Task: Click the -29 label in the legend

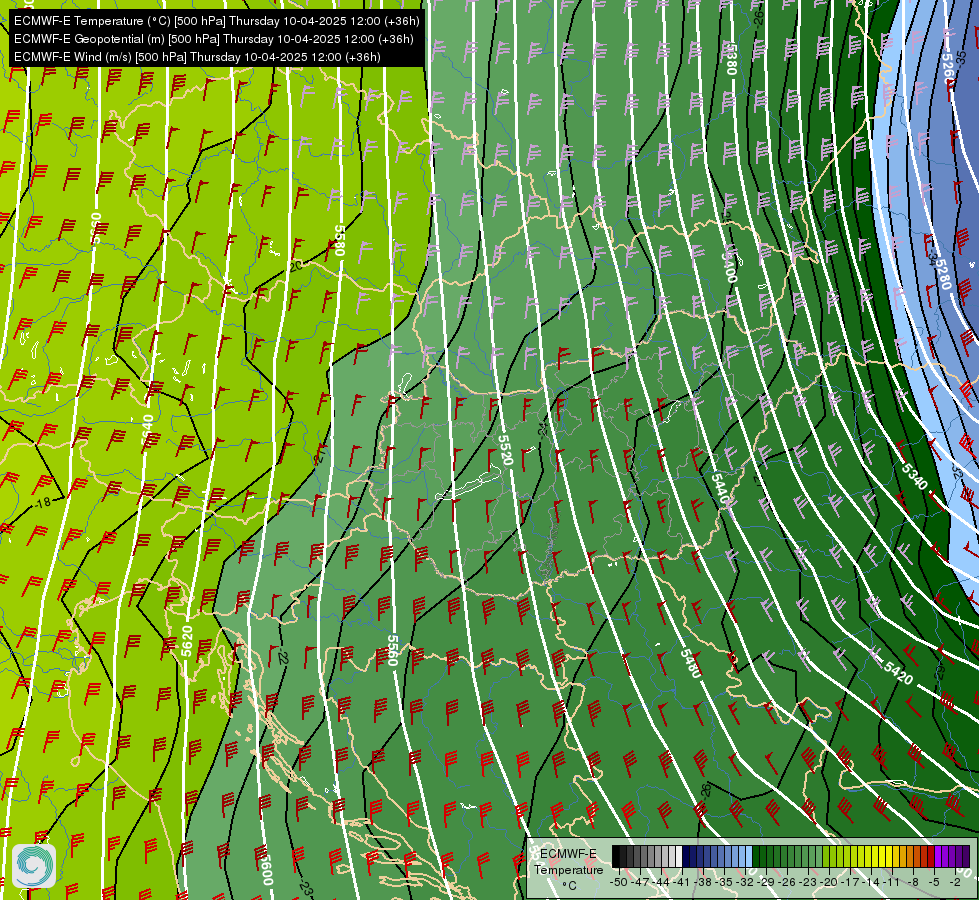Action: [767, 882]
